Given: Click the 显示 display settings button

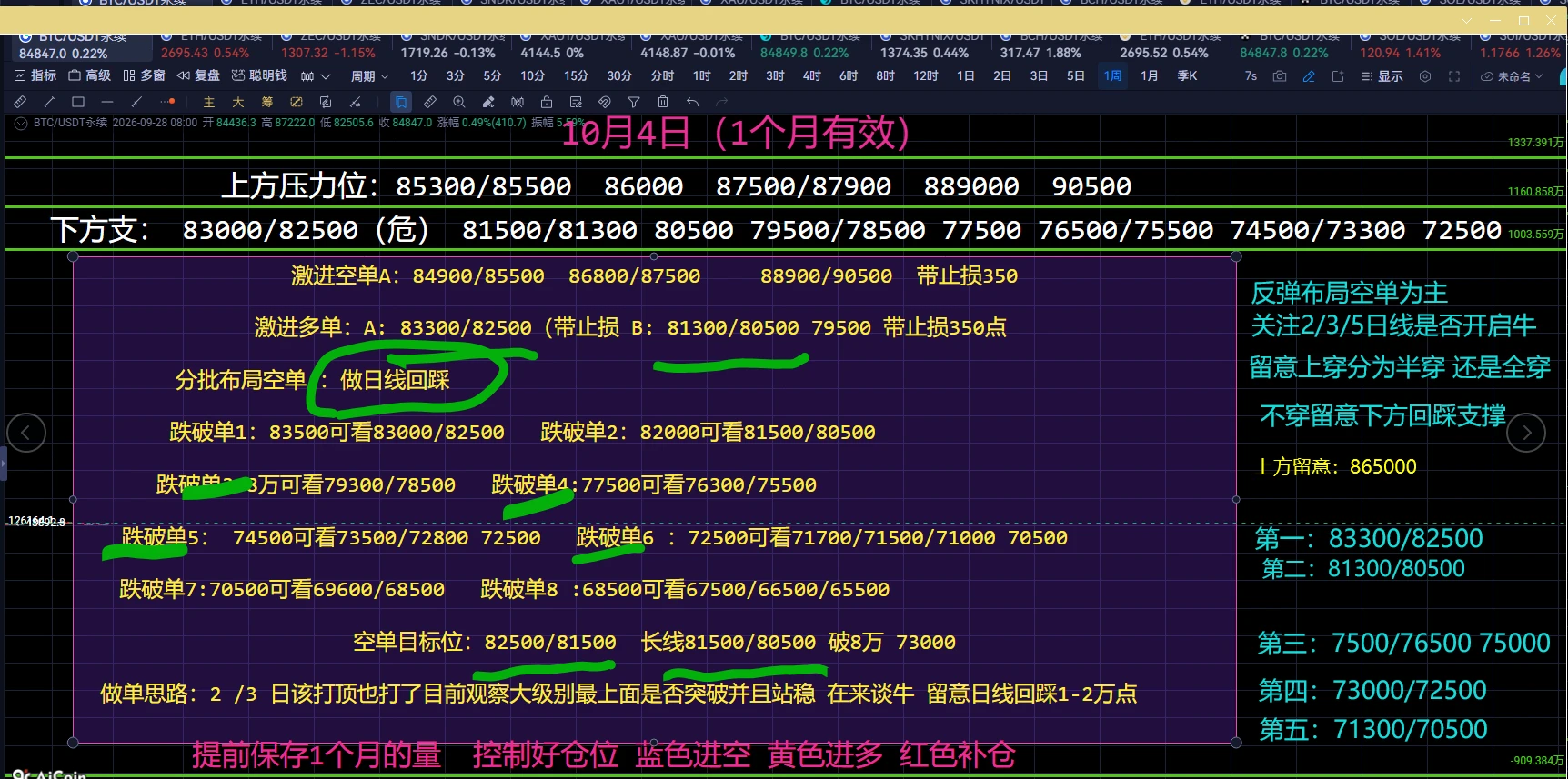Looking at the screenshot, I should pyautogui.click(x=1382, y=76).
